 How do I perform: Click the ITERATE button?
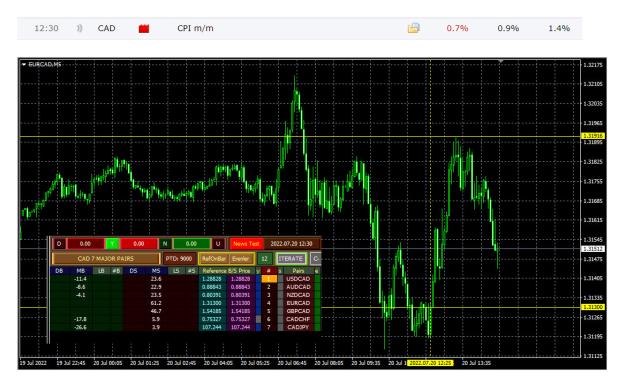click(x=291, y=259)
